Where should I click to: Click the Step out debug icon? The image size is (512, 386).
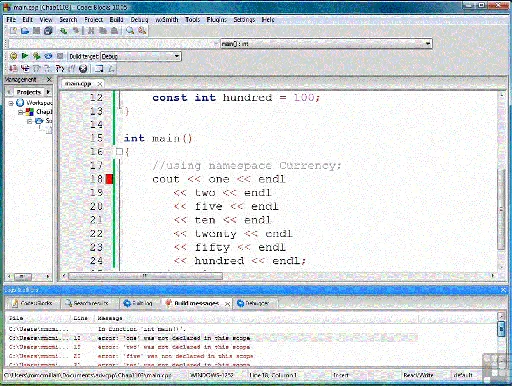pos(72,69)
